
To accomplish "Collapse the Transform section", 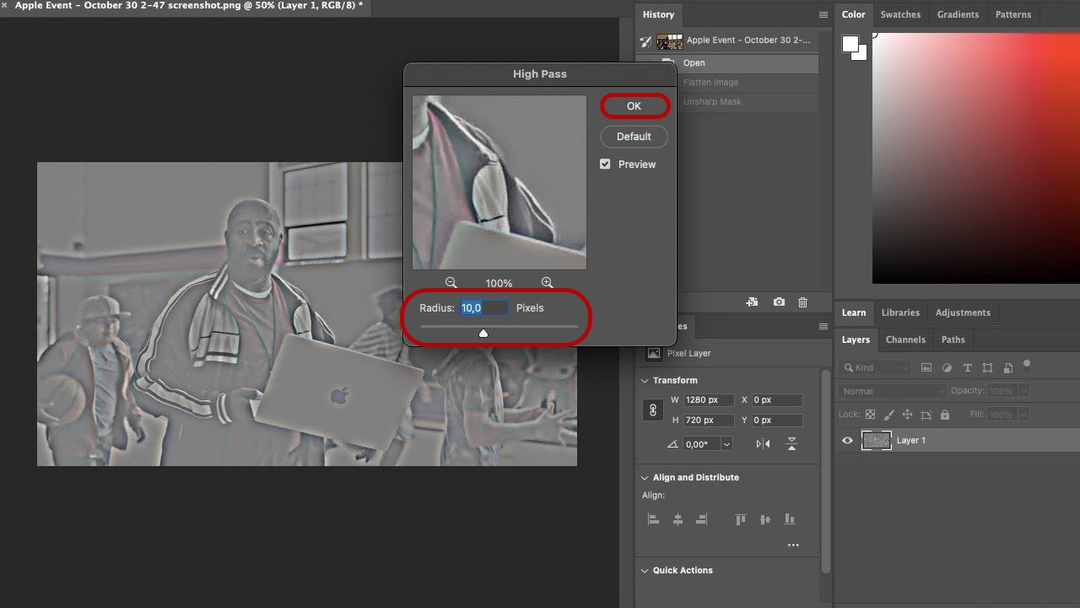I will pyautogui.click(x=643, y=381).
